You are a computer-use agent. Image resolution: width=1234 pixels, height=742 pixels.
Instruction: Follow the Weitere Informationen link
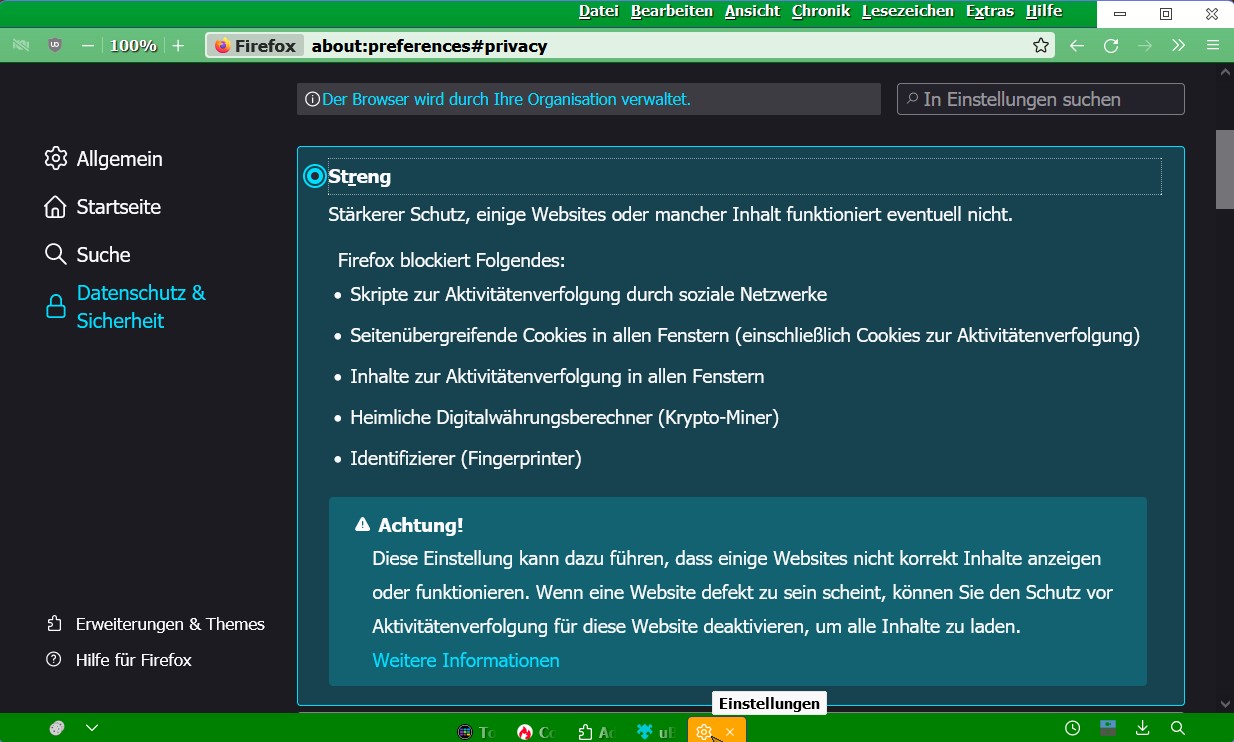[x=466, y=660]
